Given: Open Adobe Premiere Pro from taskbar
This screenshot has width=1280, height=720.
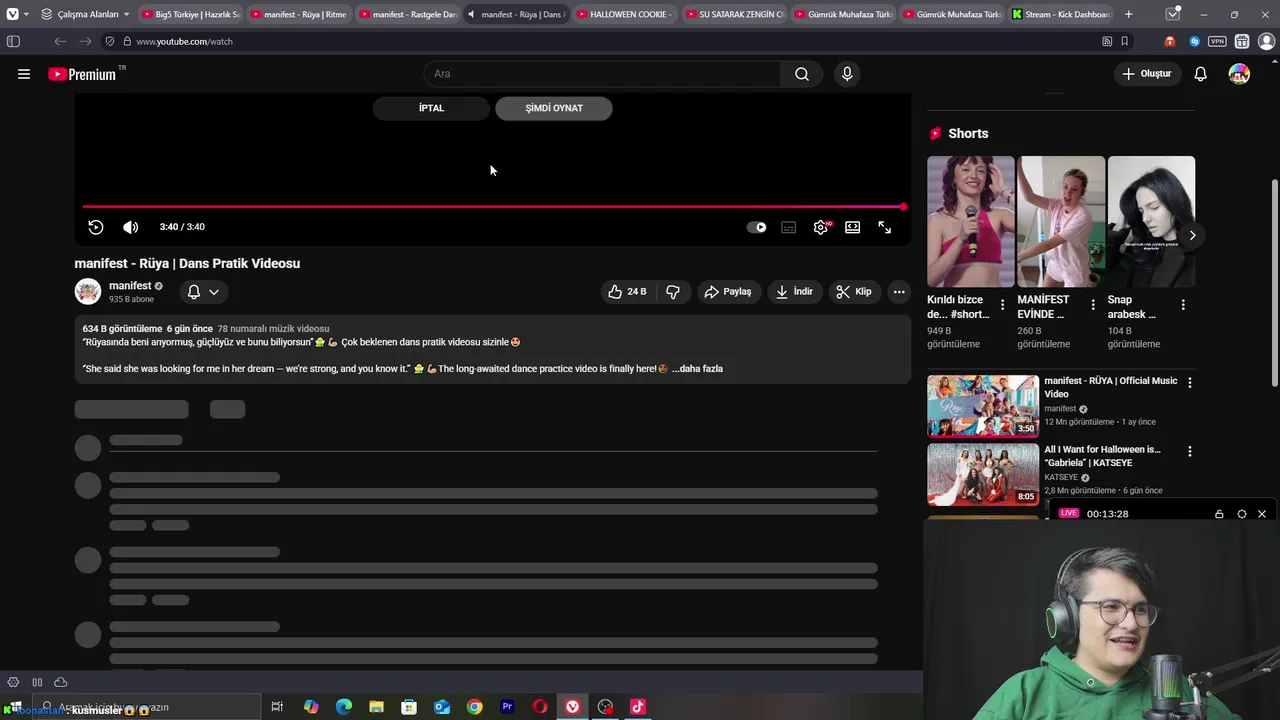Looking at the screenshot, I should point(507,707).
